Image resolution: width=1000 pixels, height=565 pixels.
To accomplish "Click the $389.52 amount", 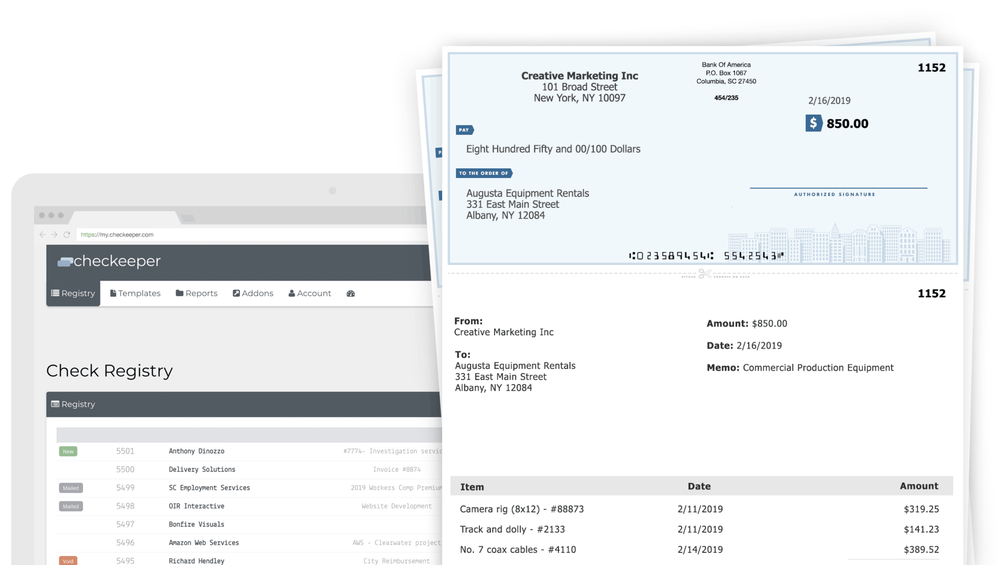I will [922, 550].
